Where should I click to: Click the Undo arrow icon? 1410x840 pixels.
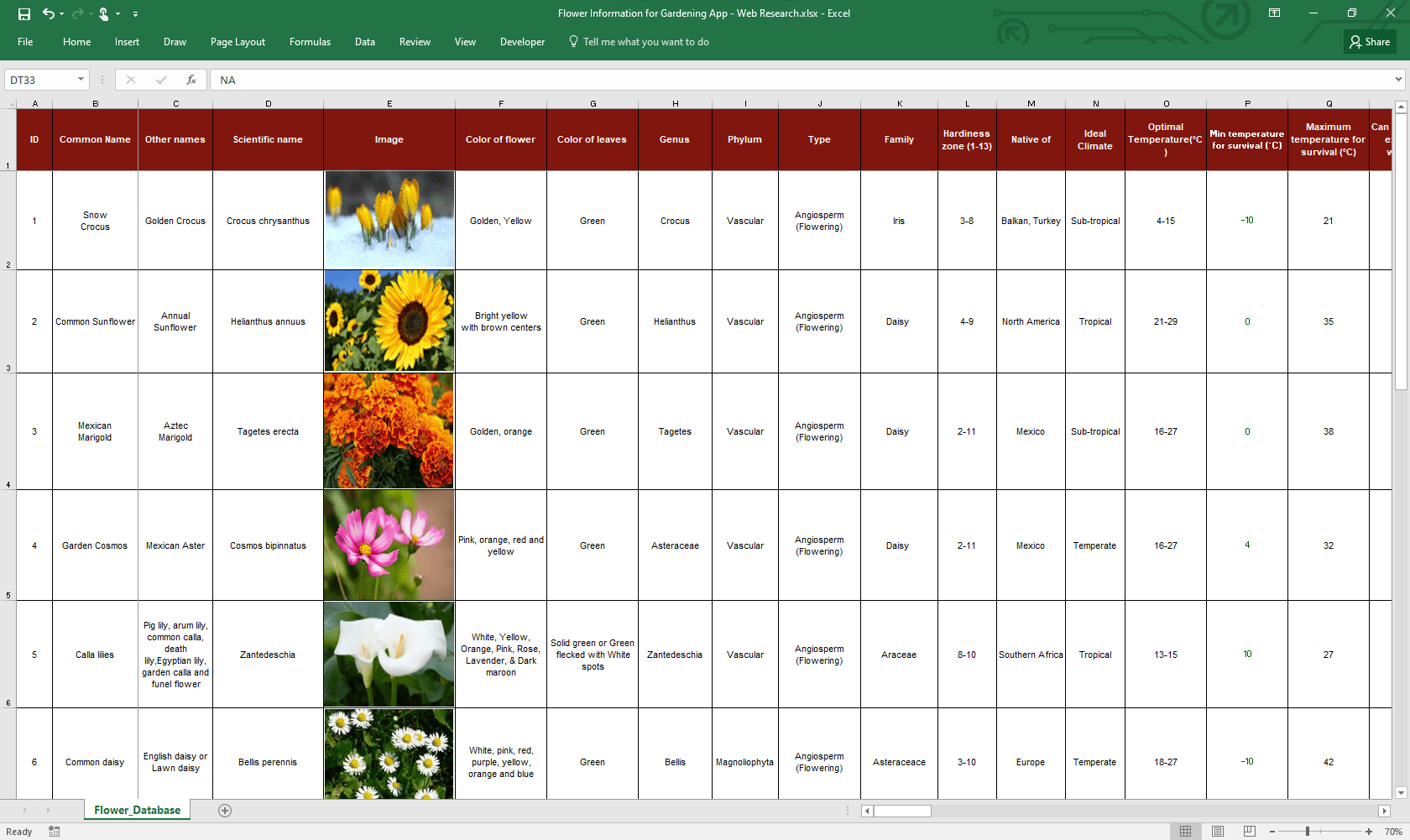point(48,13)
